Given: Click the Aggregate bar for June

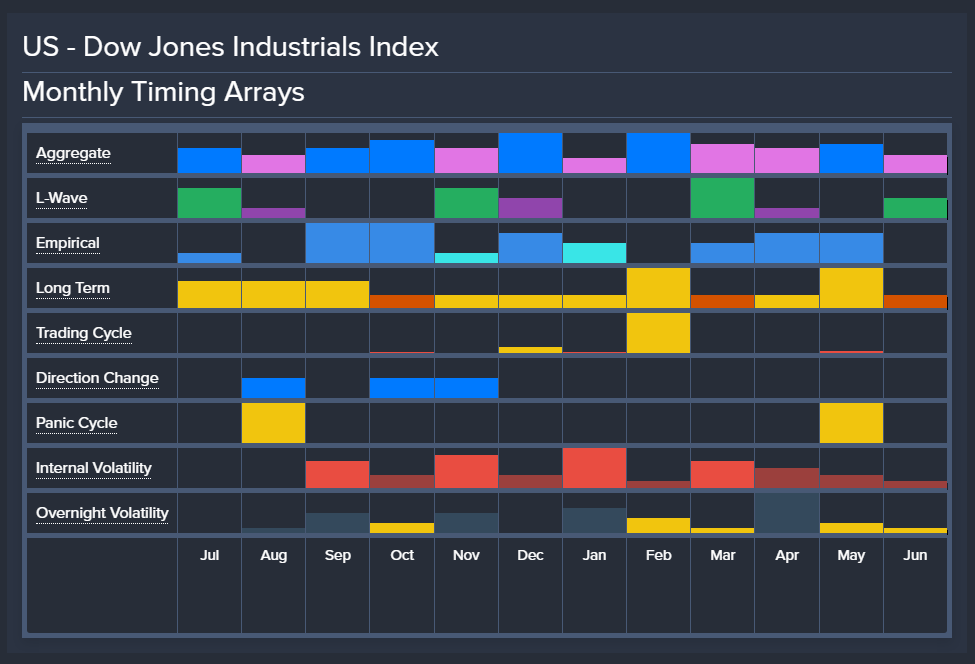Looking at the screenshot, I should click(915, 164).
